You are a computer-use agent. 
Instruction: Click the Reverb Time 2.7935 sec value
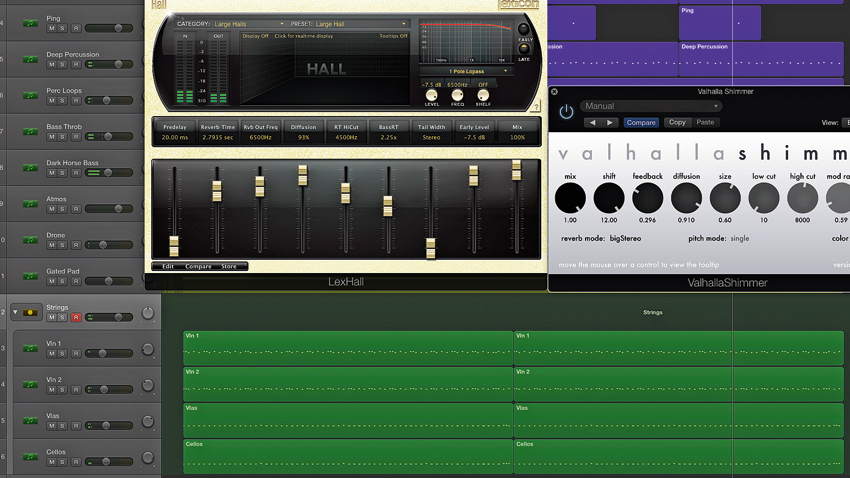(x=218, y=138)
